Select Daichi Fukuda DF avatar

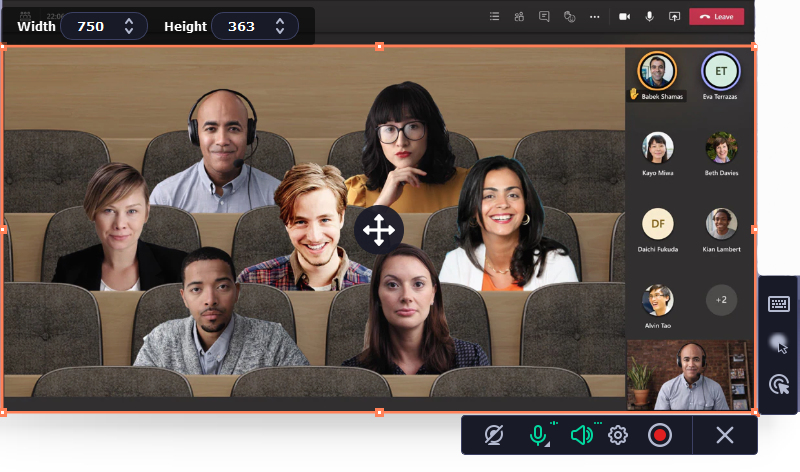pyautogui.click(x=657, y=223)
